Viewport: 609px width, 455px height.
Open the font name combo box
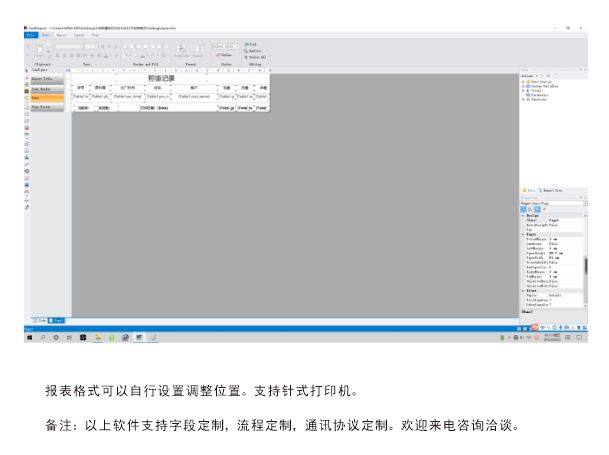(x=69, y=46)
